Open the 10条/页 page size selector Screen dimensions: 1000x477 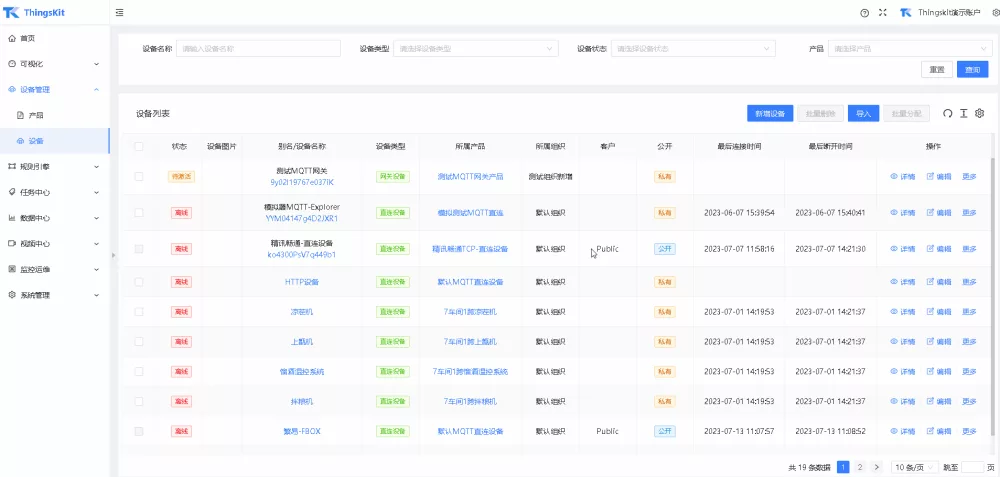click(x=912, y=467)
